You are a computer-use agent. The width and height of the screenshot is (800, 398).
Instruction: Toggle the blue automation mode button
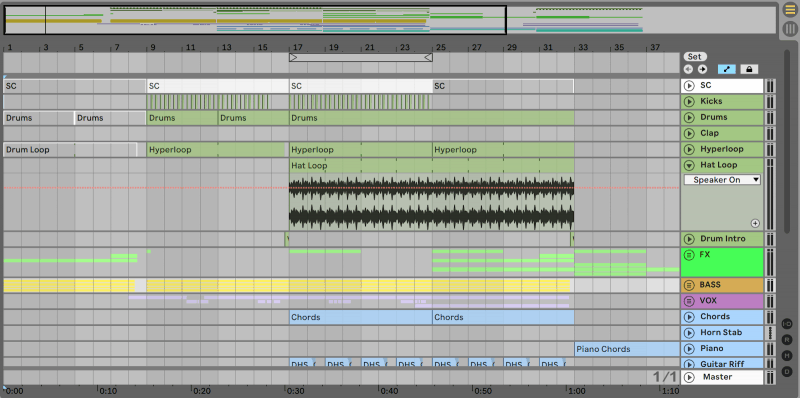point(727,69)
